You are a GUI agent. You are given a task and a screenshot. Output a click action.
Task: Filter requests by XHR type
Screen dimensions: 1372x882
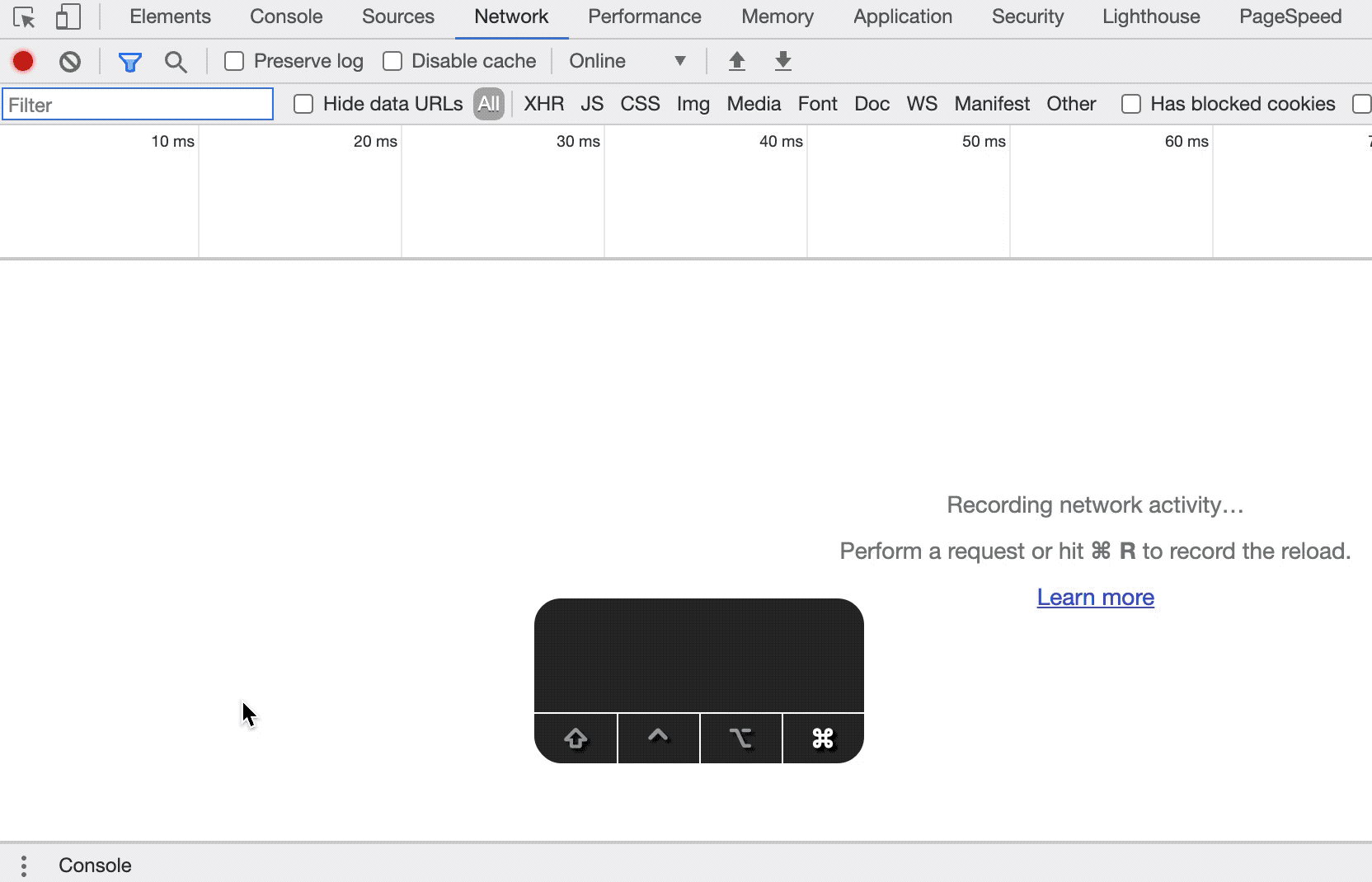[x=543, y=104]
